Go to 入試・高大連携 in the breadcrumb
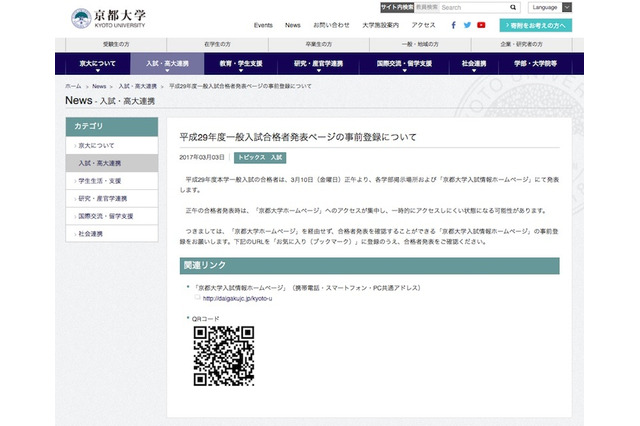The height and width of the screenshot is (426, 640). pyautogui.click(x=138, y=87)
